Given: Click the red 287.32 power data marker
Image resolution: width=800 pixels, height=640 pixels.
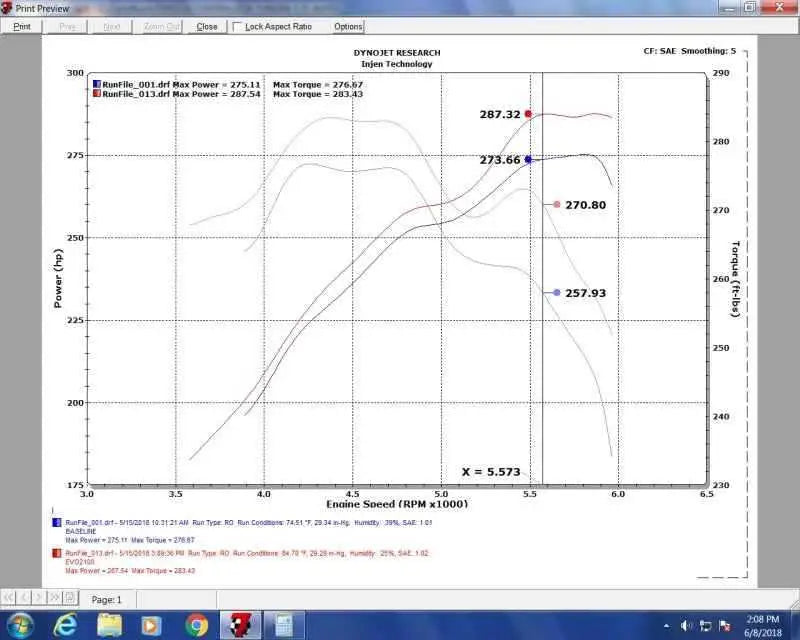Looking at the screenshot, I should [528, 114].
